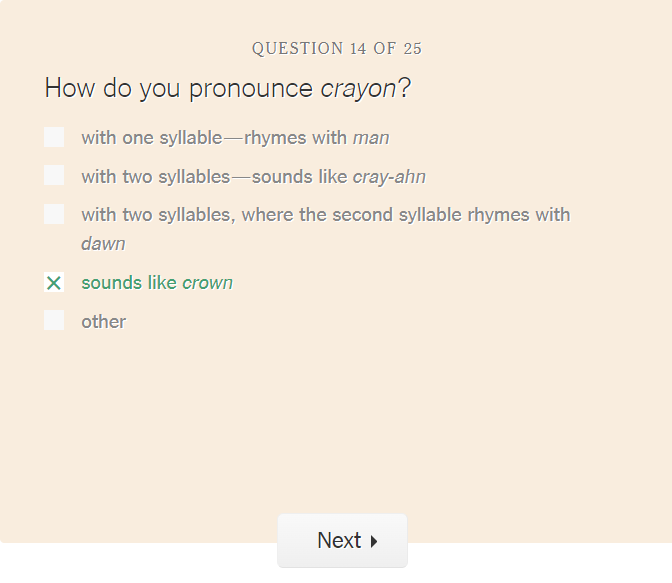
Task: Choose the 'with one syllable' answer text
Action: (x=150, y=138)
